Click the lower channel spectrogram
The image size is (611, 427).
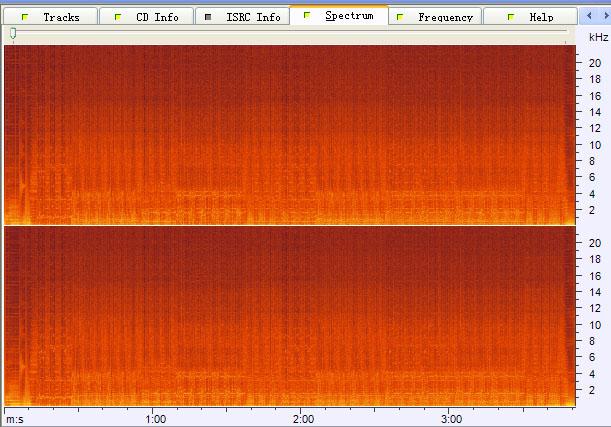point(290,316)
